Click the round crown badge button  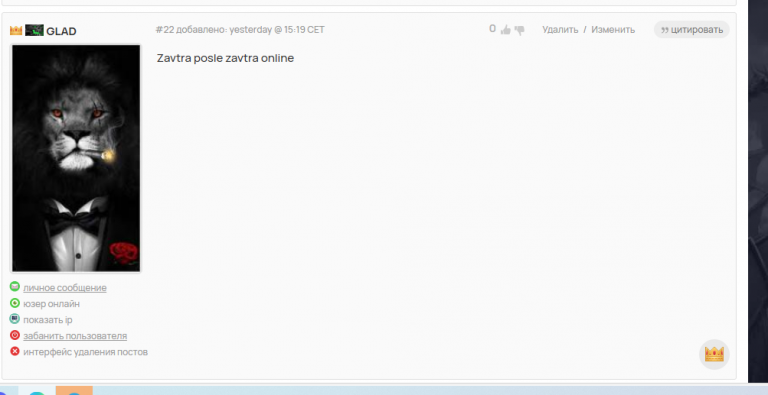click(x=714, y=354)
